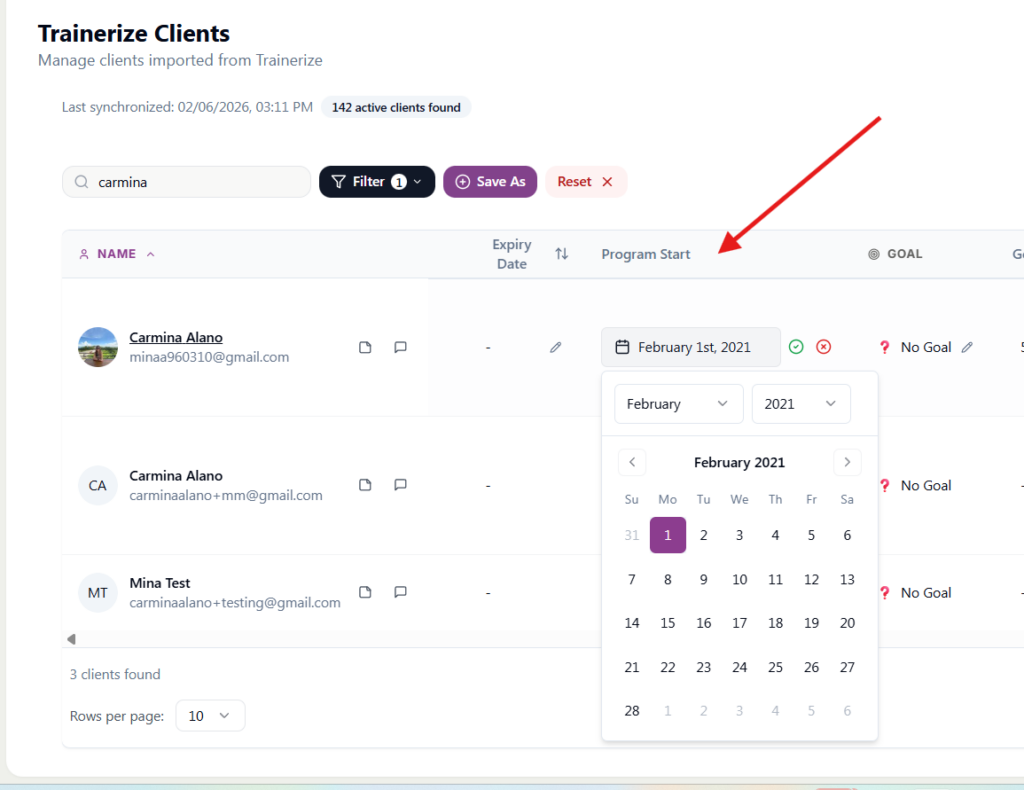This screenshot has width=1024, height=790.
Task: Expand the February month dropdown
Action: pyautogui.click(x=678, y=404)
